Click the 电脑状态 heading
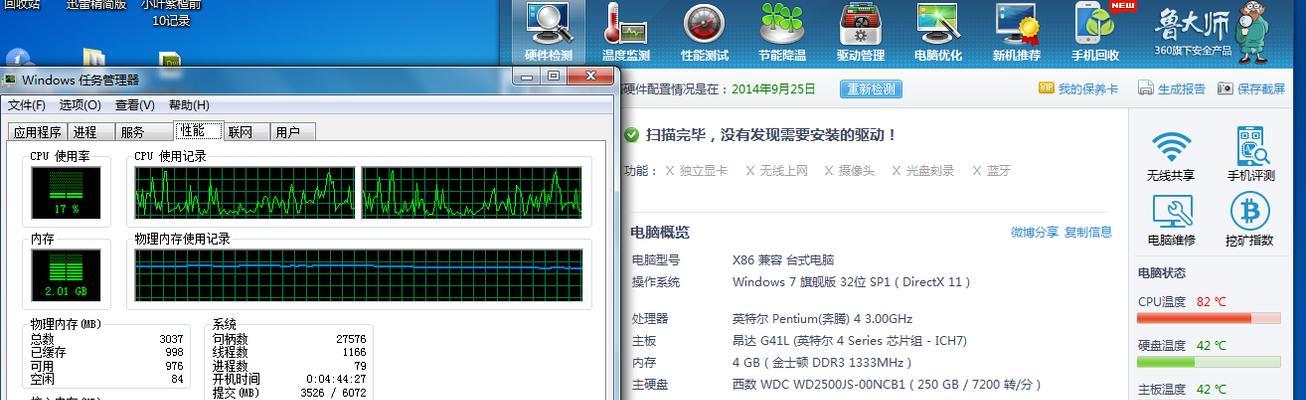This screenshot has height=400, width=1306. click(1161, 273)
